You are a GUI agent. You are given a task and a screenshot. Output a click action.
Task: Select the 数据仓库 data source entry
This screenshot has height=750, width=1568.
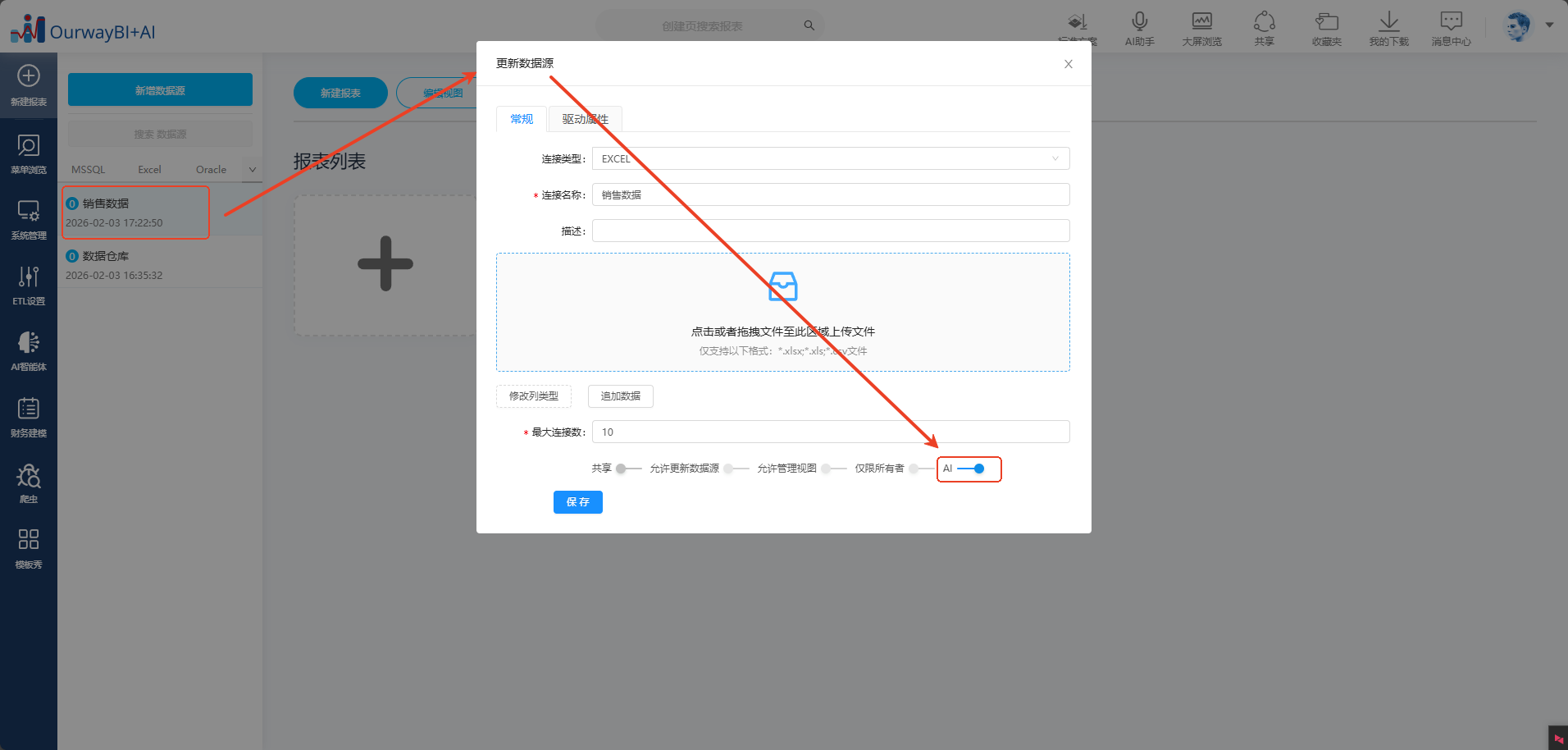click(x=160, y=265)
